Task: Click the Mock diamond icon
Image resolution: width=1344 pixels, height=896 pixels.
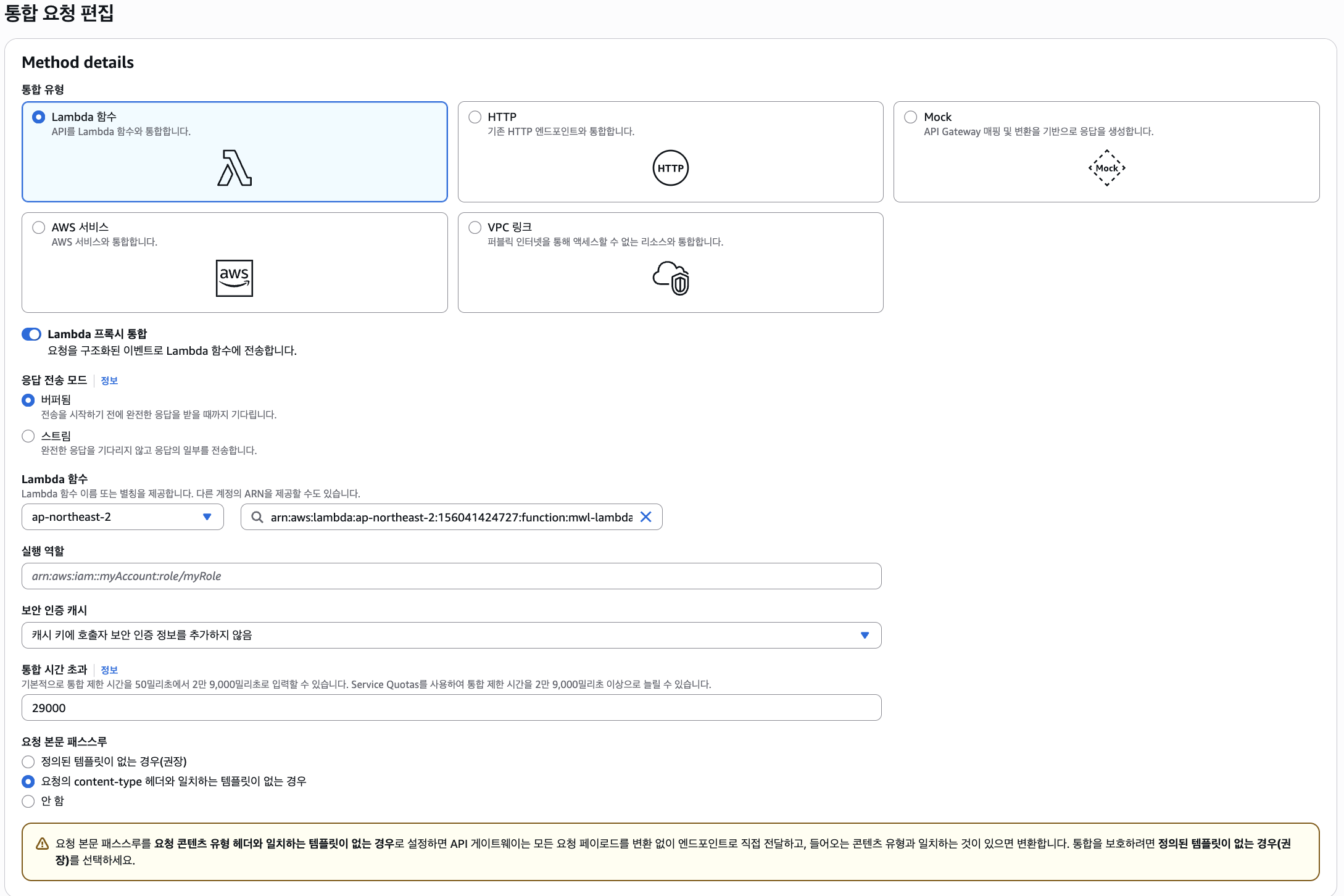Action: (1106, 168)
